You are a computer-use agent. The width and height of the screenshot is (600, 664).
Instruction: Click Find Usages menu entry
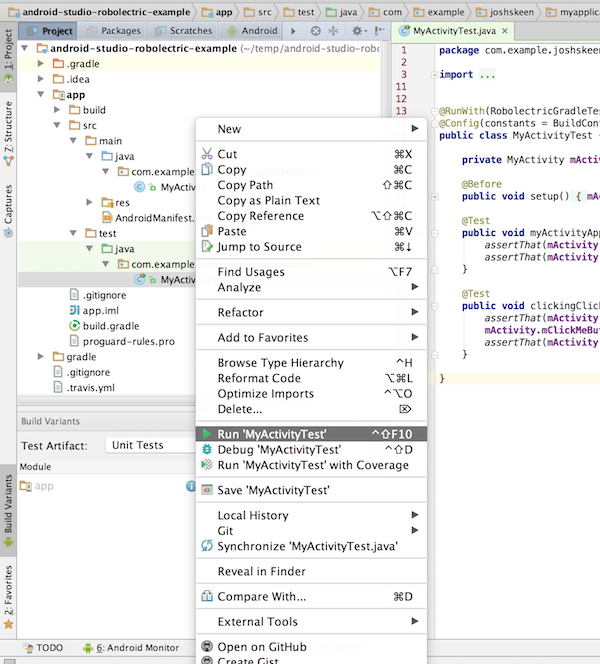point(311,272)
